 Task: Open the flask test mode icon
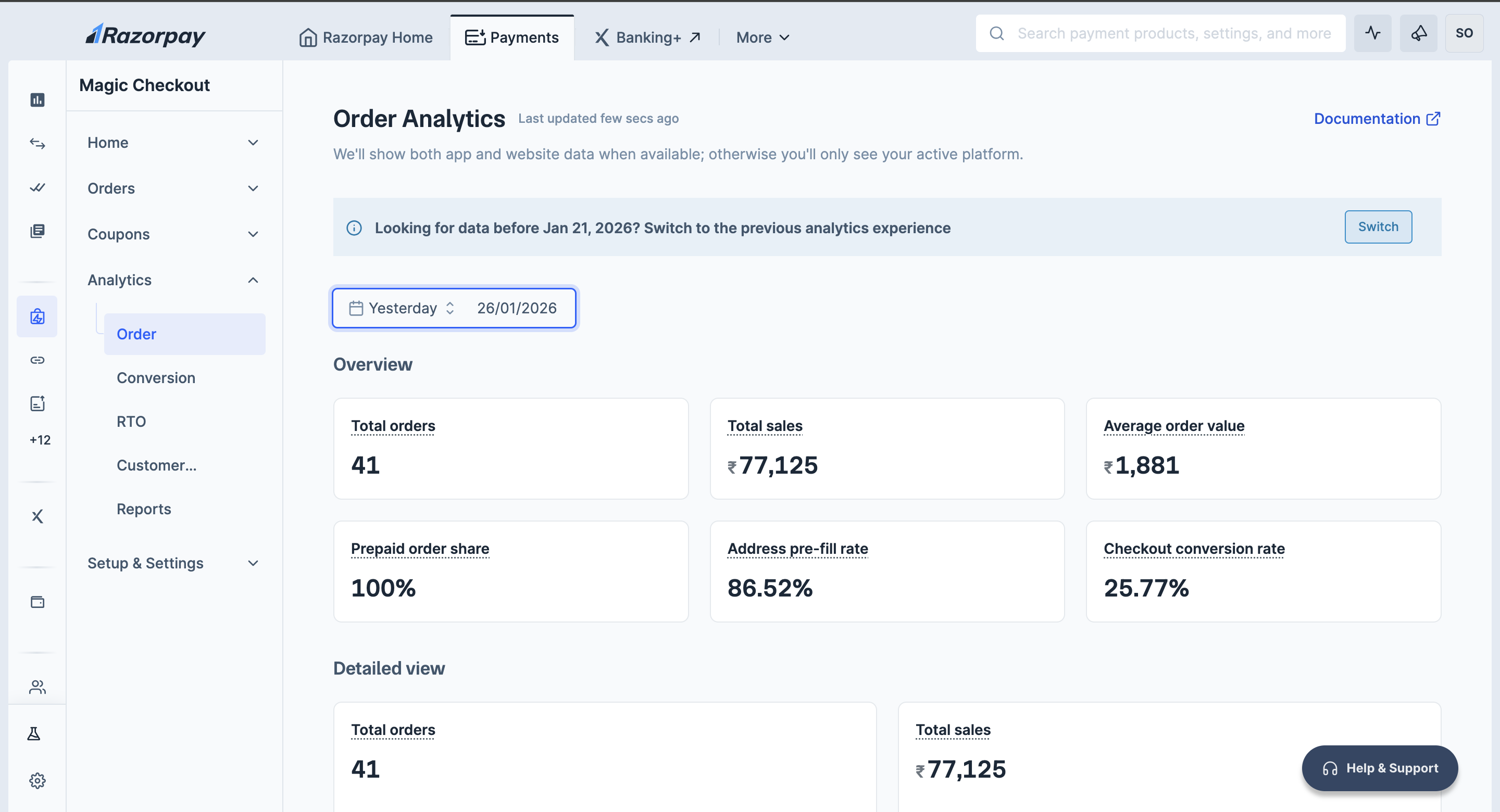34,733
